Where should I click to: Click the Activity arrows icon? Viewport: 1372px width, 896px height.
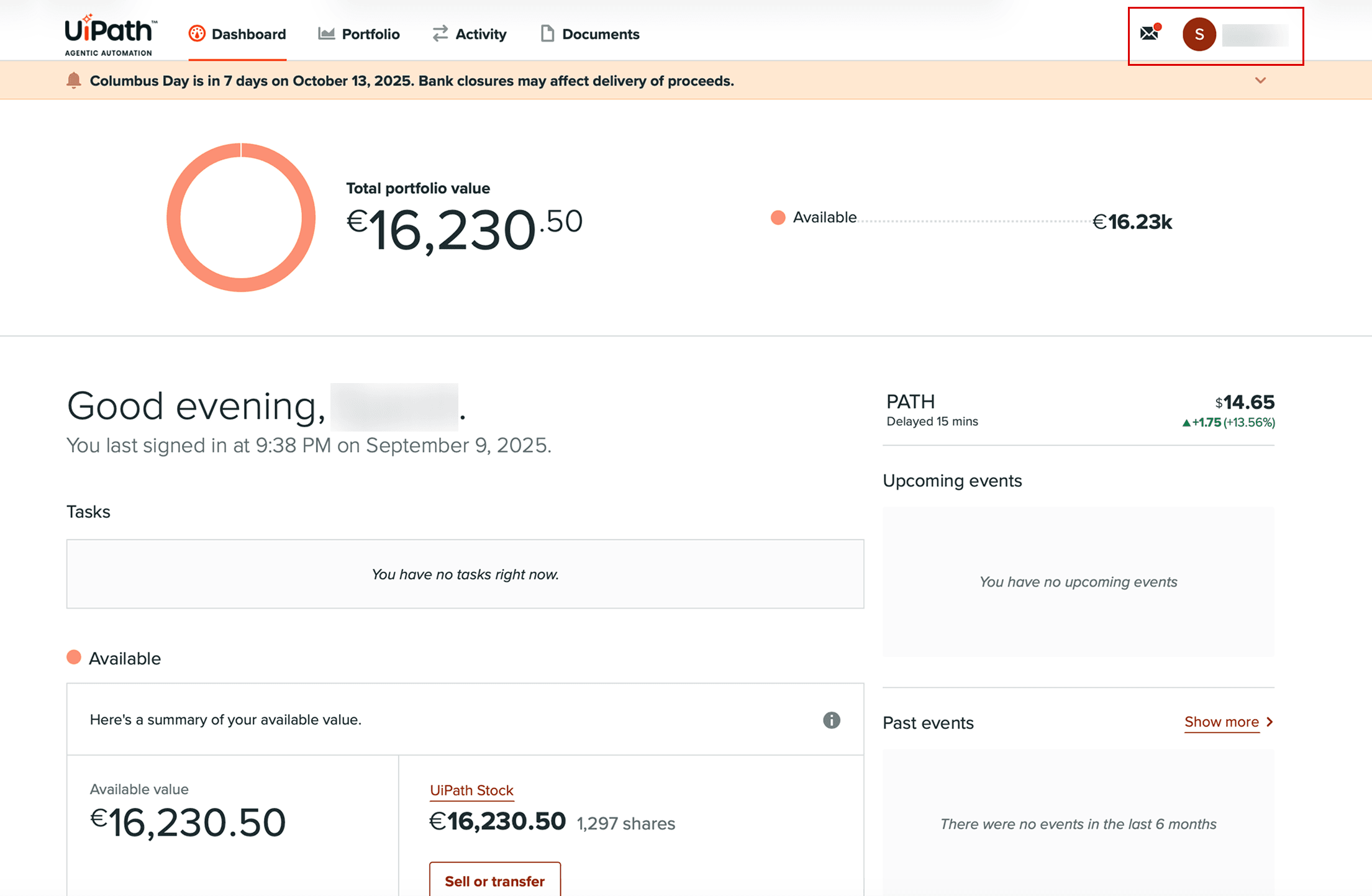pos(440,34)
